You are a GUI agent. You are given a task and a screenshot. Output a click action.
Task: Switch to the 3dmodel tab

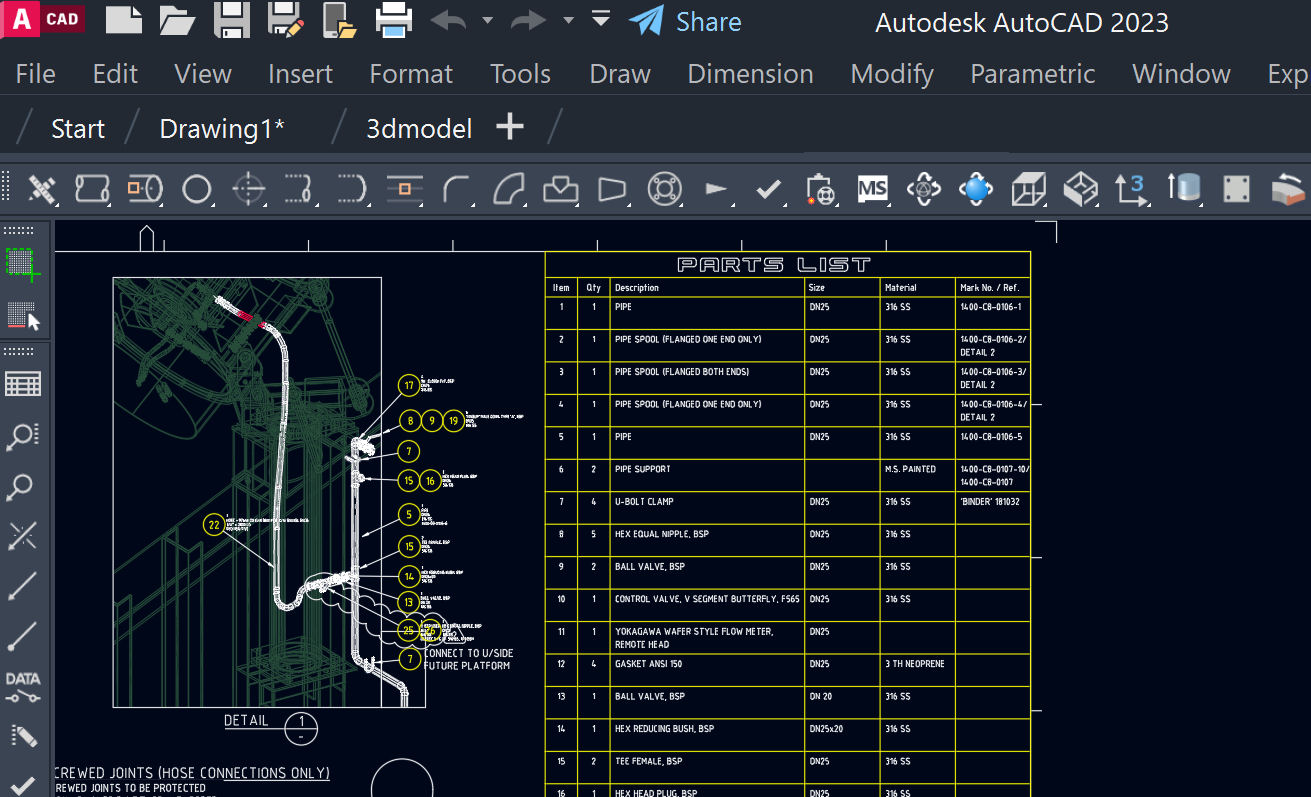pyautogui.click(x=419, y=128)
